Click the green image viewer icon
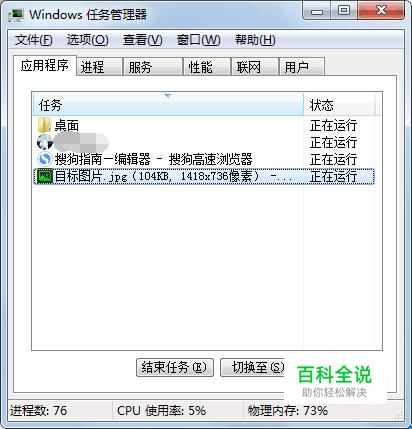 click(x=45, y=176)
